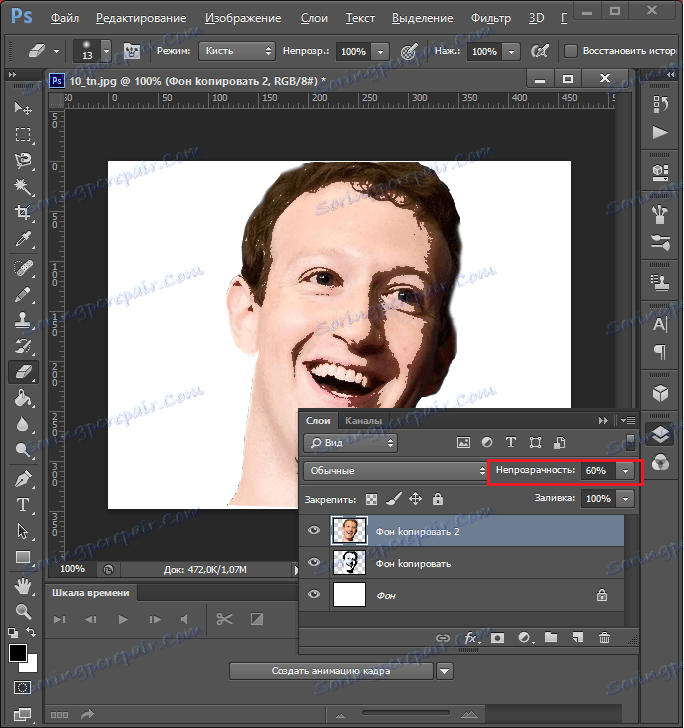The image size is (684, 728).
Task: Select the Eraser tool in the toolbox
Action: 23,372
